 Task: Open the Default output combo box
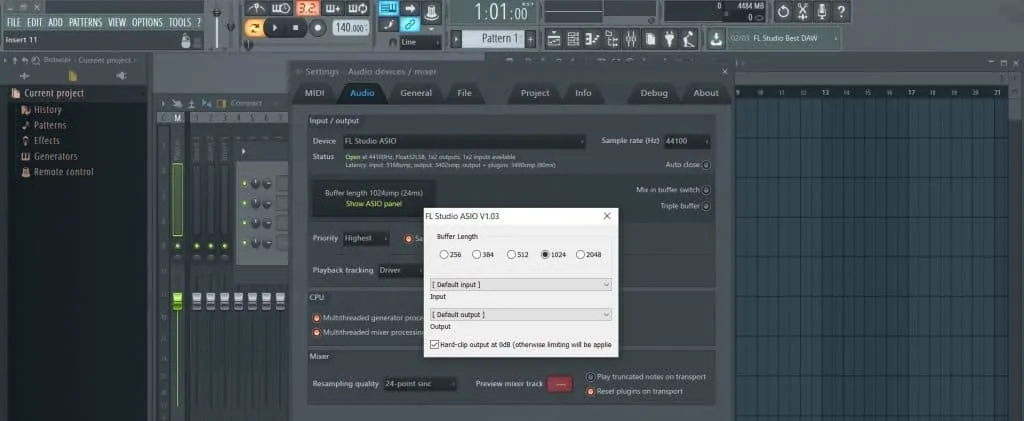coord(521,315)
